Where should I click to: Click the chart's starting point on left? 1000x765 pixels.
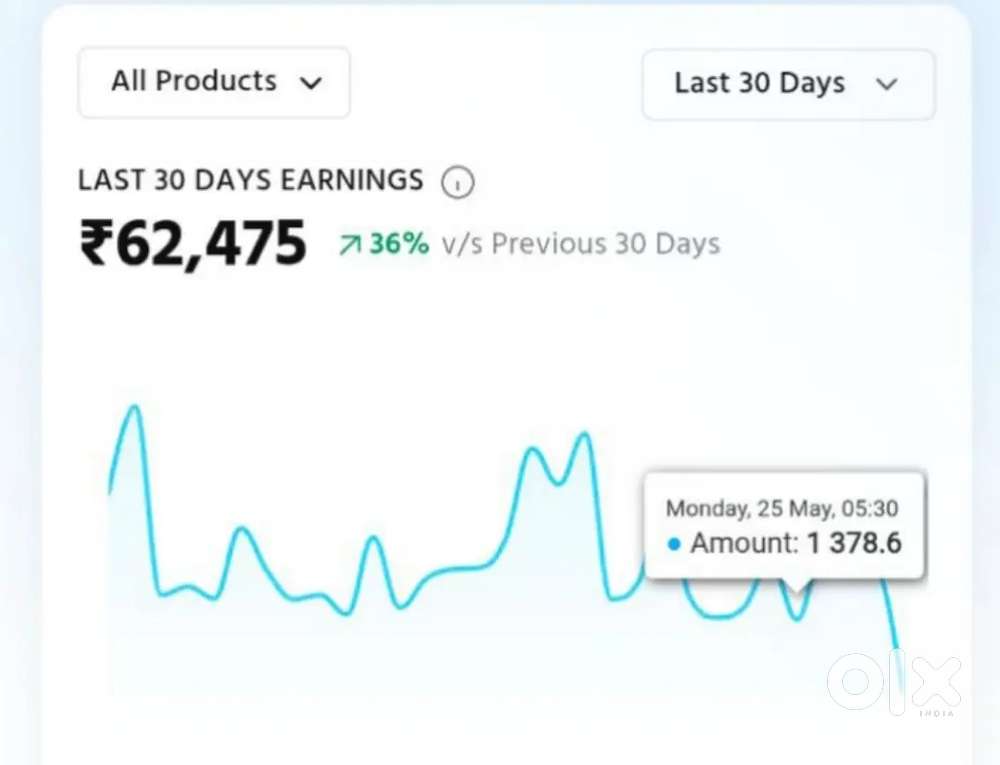pyautogui.click(x=110, y=490)
